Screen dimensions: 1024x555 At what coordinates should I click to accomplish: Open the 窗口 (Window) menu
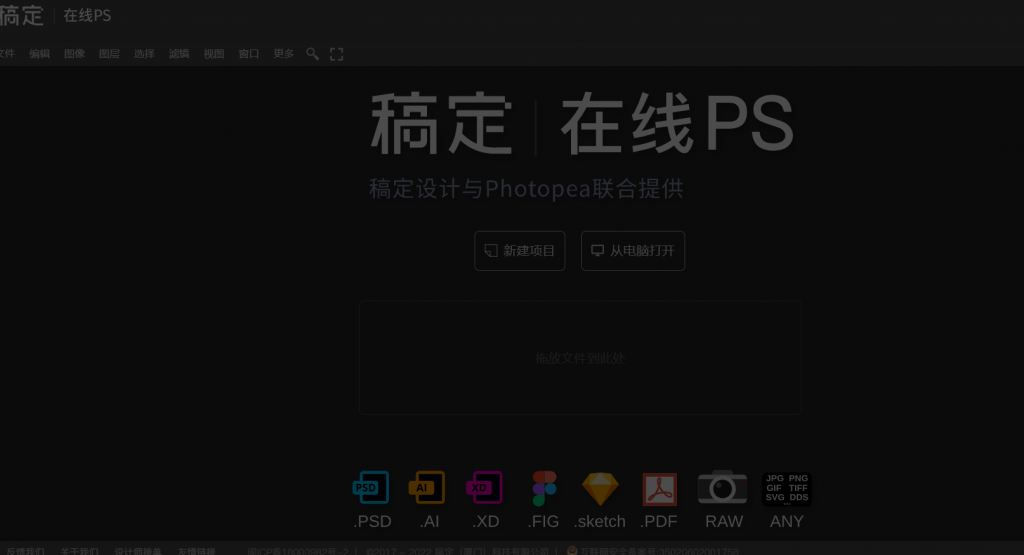coord(249,54)
